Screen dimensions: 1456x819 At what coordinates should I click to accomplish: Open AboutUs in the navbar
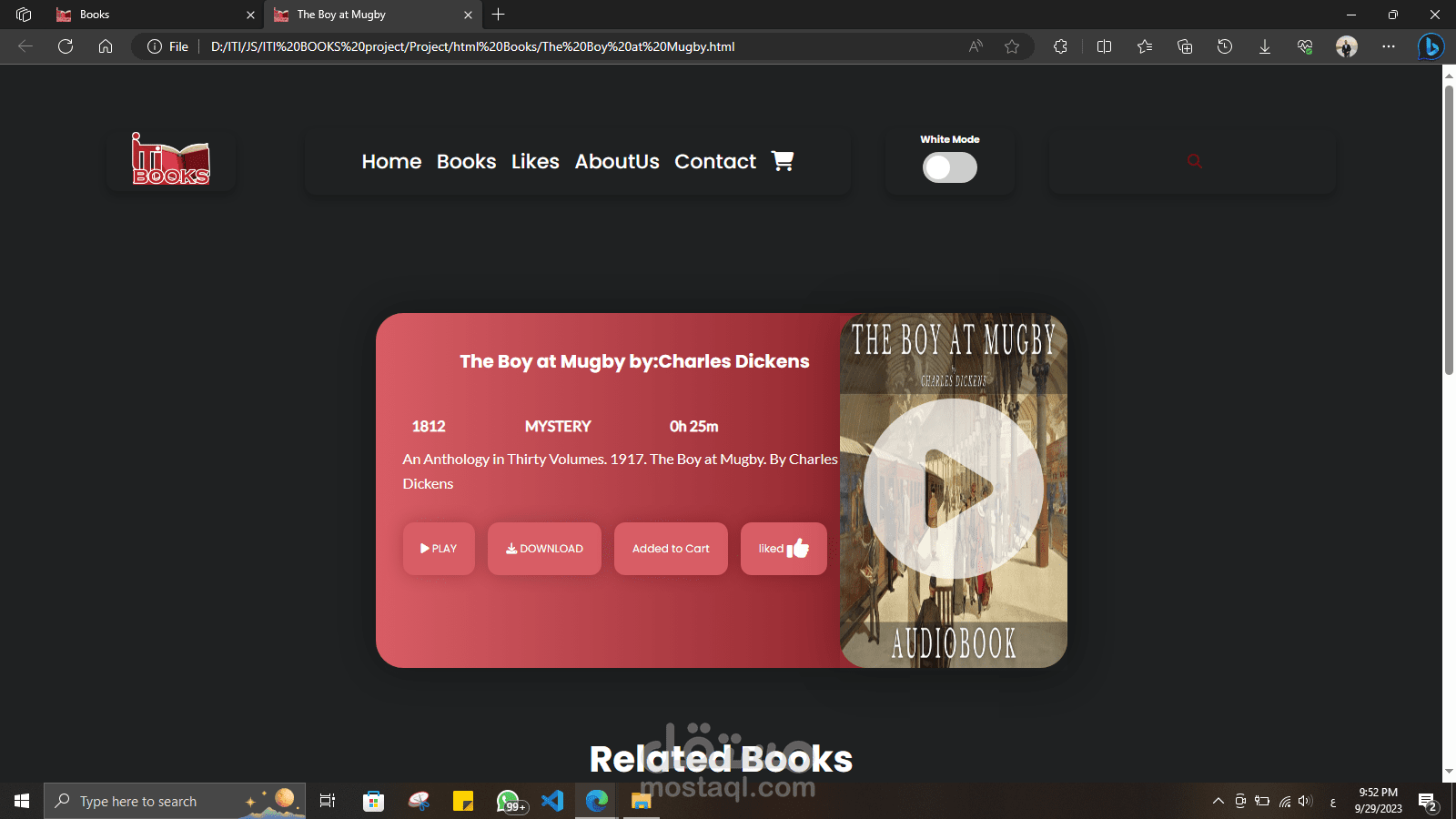point(617,161)
